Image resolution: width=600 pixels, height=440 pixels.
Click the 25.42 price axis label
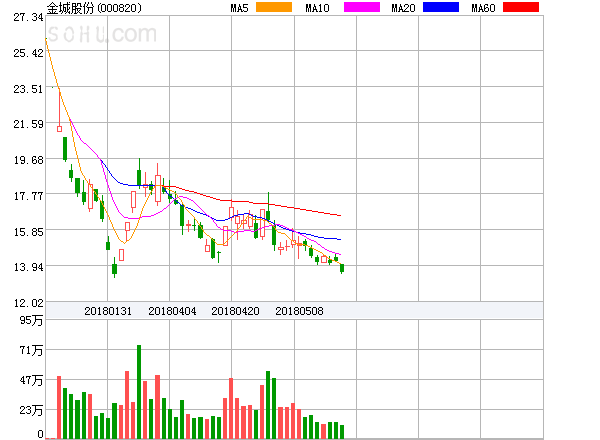[x=28, y=53]
